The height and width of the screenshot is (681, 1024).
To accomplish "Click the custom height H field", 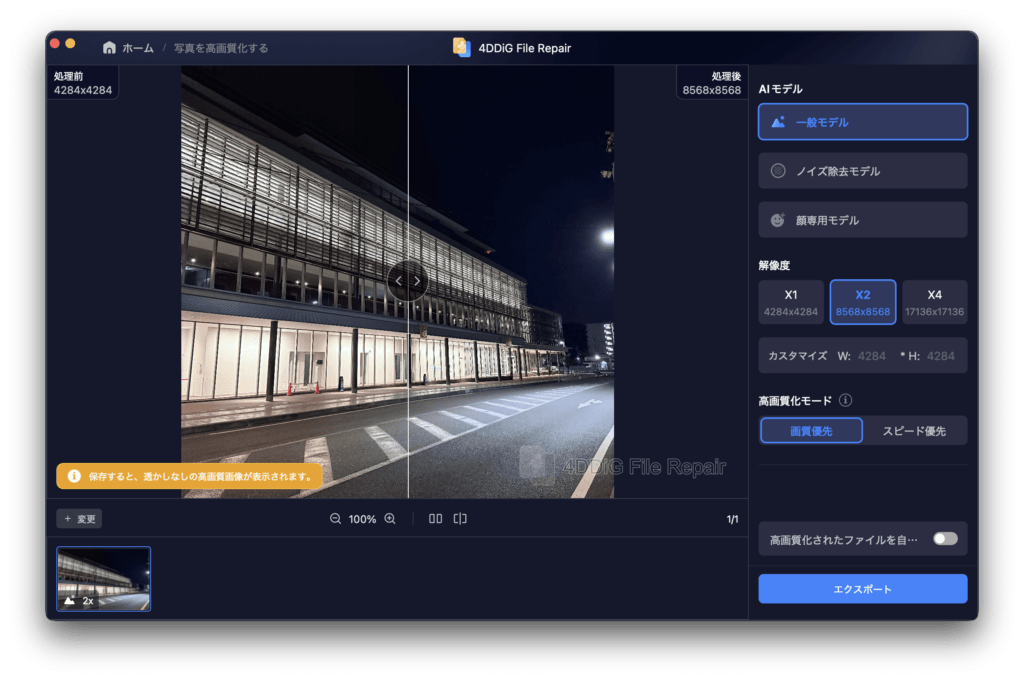I will pyautogui.click(x=940, y=356).
